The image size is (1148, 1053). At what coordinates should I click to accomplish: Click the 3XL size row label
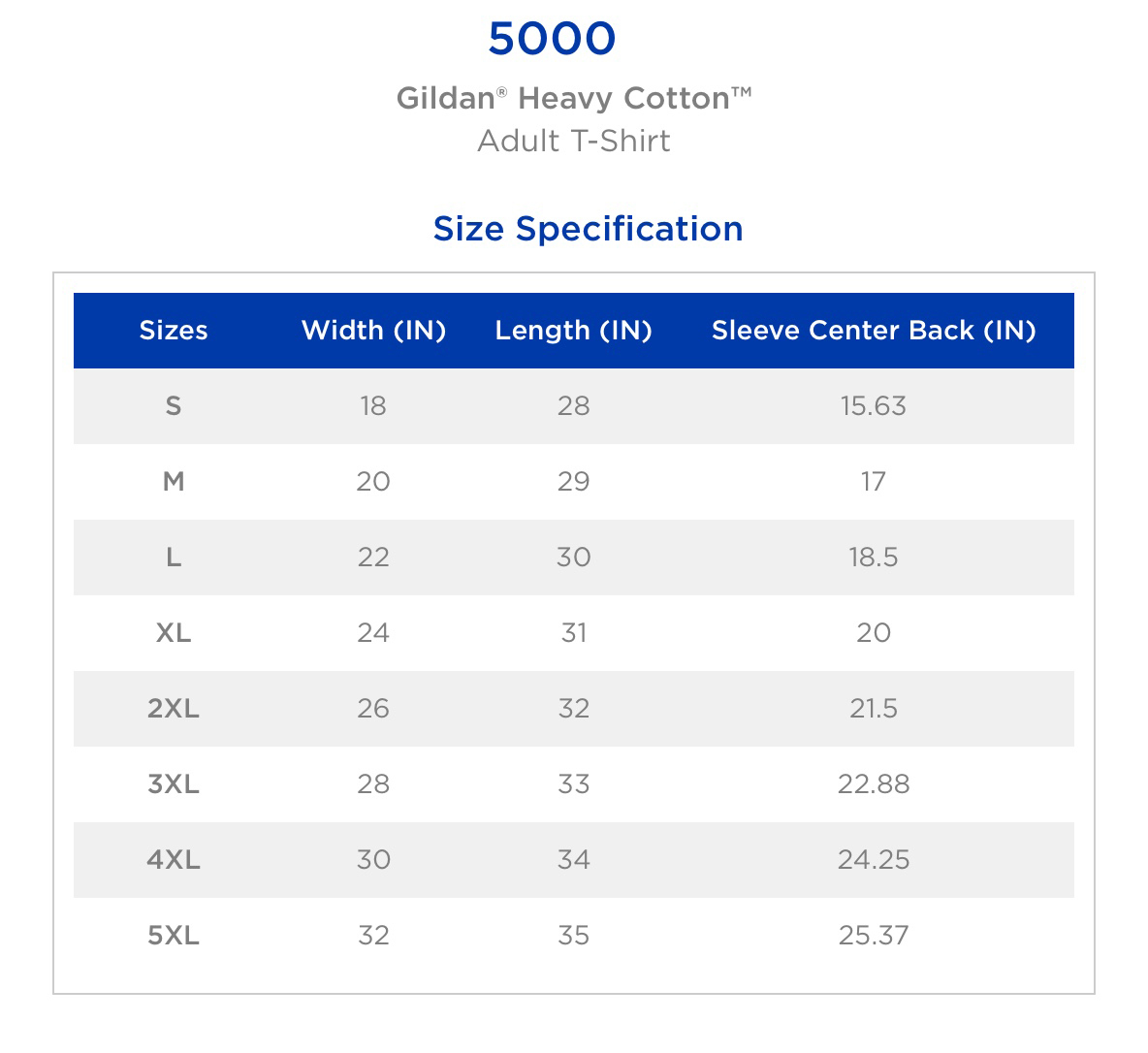(x=174, y=784)
